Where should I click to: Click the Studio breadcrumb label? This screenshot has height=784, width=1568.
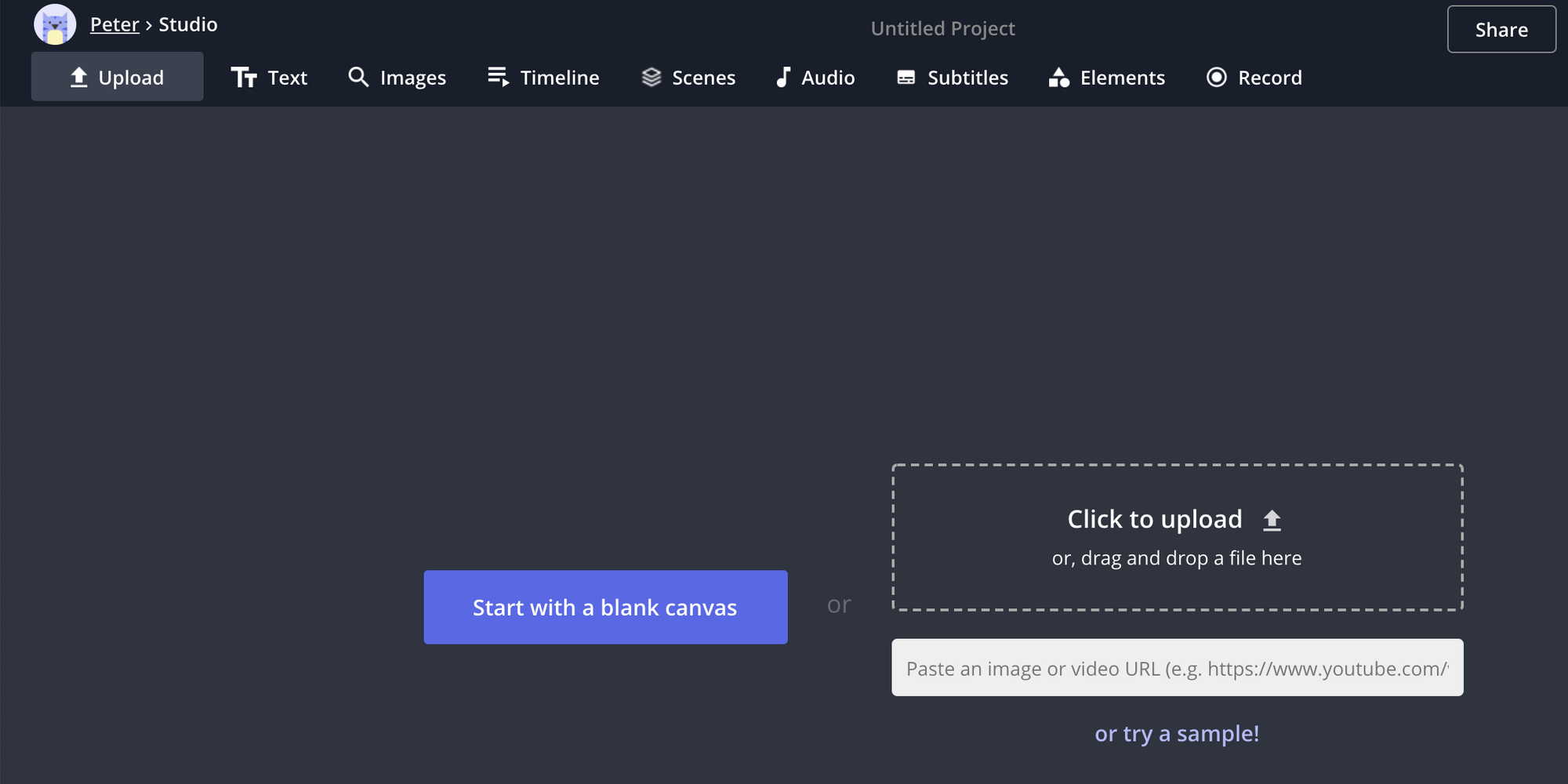point(188,24)
